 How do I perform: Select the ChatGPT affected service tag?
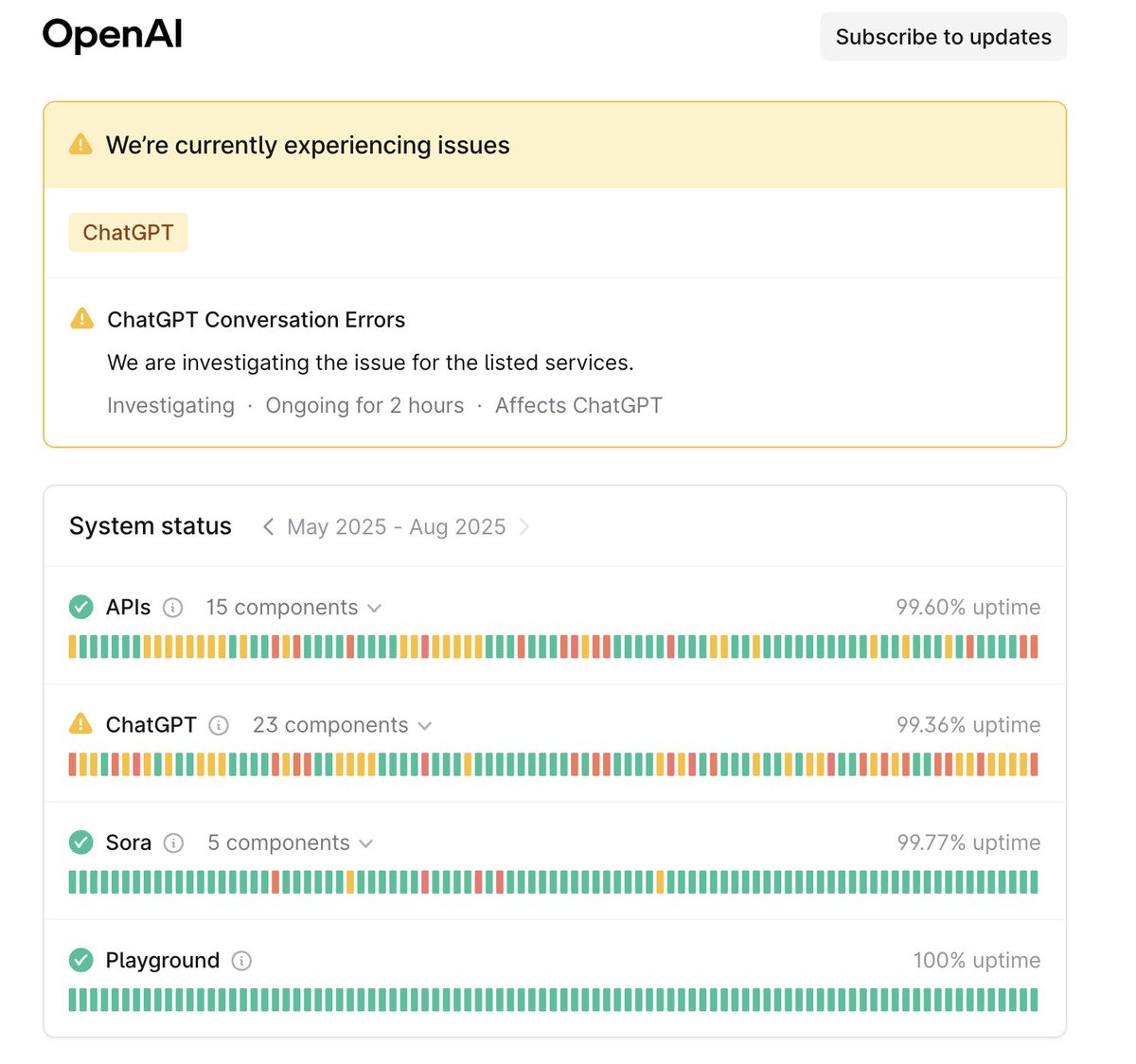tap(128, 233)
